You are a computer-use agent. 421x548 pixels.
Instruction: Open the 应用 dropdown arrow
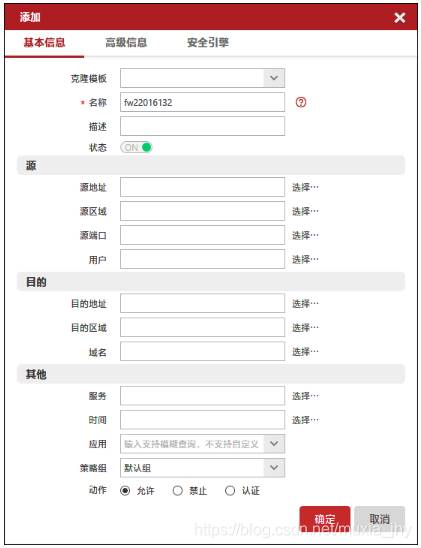274,444
